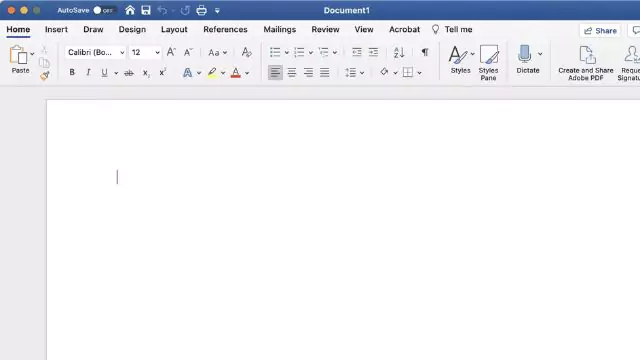Apply superscript formatting
The image size is (640, 360).
162,72
